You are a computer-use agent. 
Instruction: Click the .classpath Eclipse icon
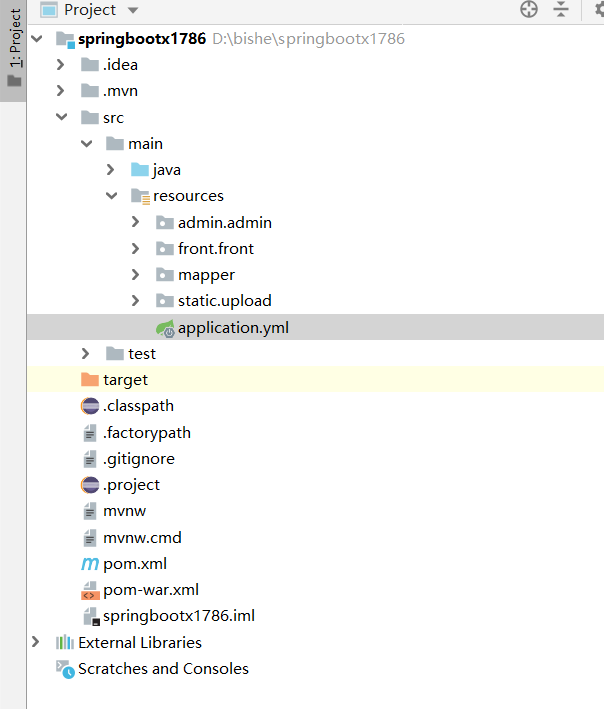90,406
